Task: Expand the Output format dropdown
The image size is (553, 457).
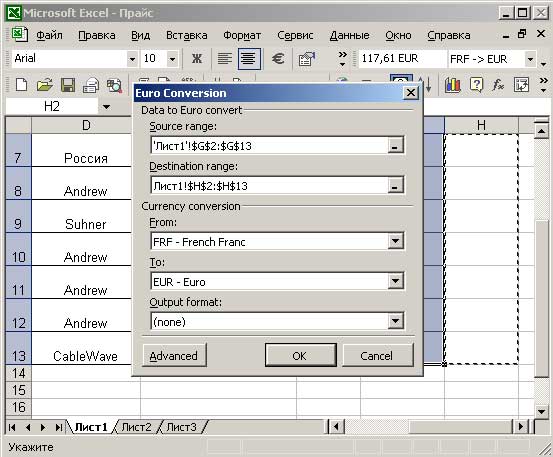Action: pos(395,321)
